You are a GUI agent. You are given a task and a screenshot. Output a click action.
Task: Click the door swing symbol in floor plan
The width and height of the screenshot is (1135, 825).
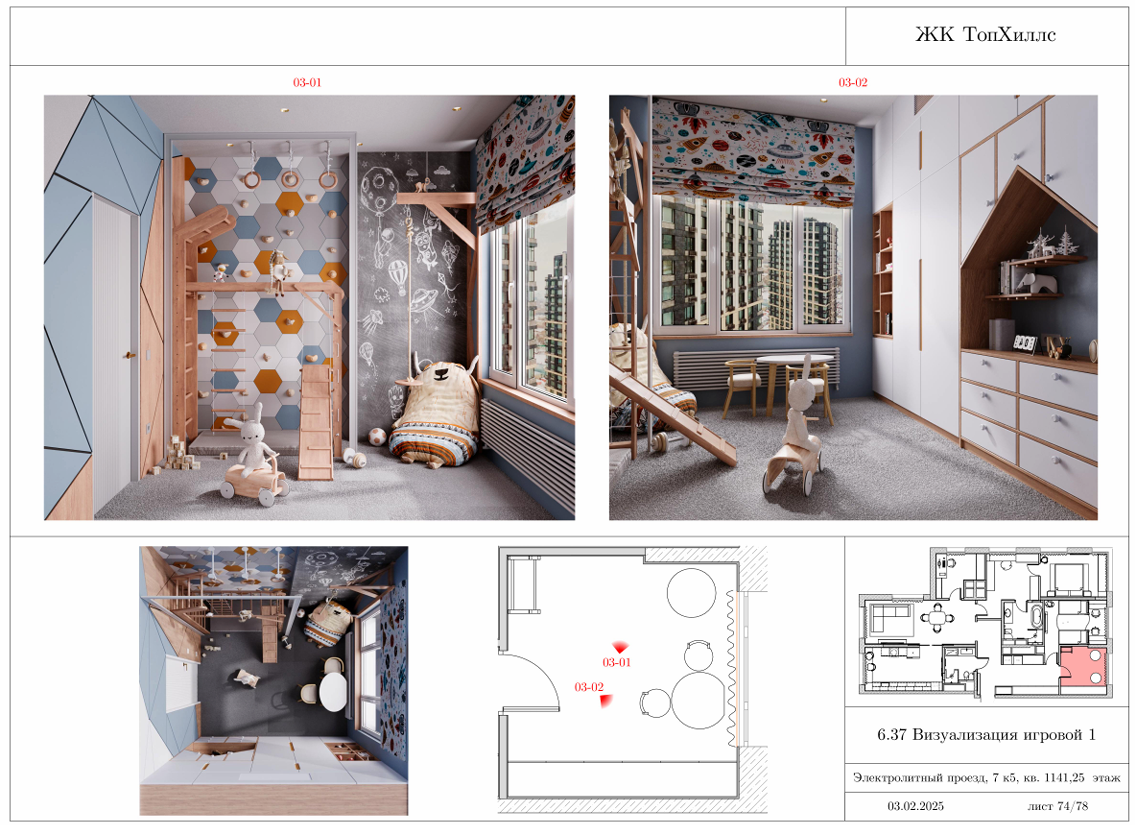[531, 682]
